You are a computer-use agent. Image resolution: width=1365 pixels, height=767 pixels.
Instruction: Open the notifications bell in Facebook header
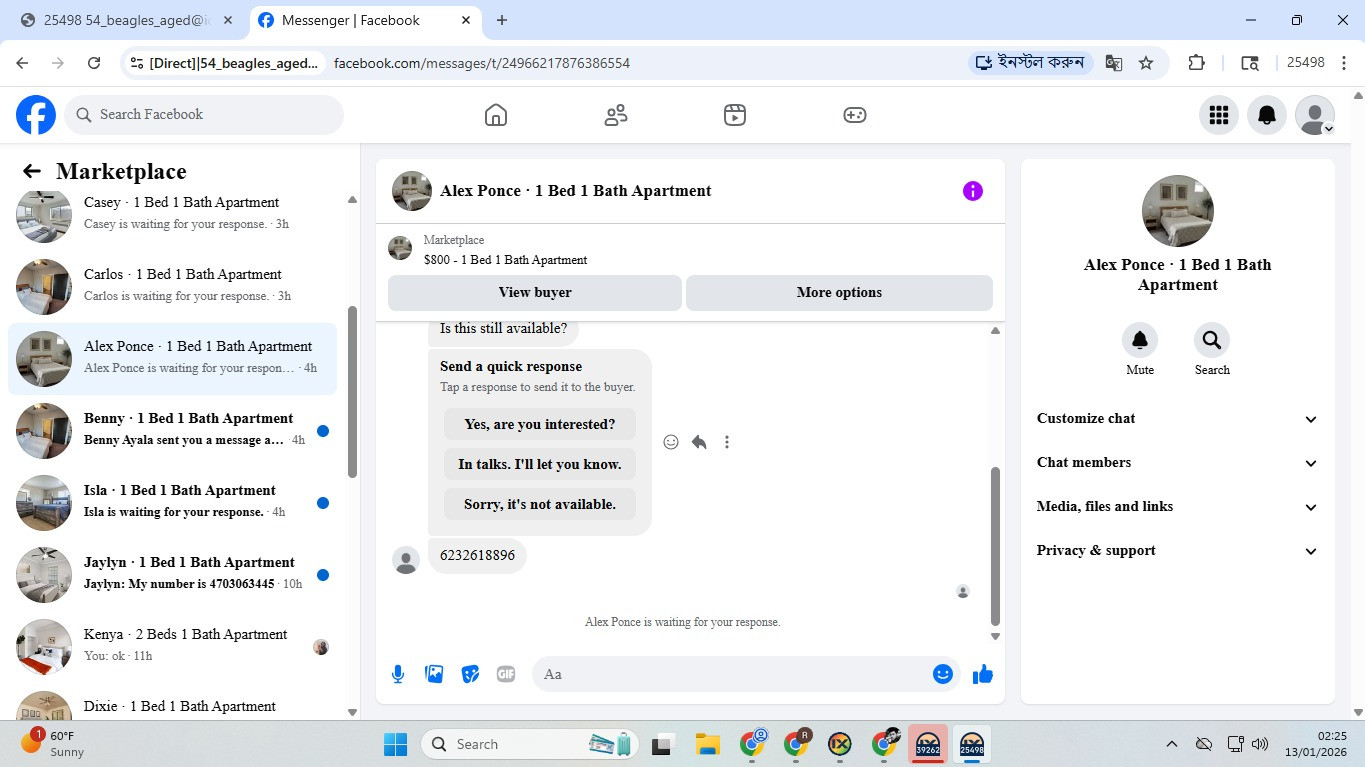tap(1267, 115)
